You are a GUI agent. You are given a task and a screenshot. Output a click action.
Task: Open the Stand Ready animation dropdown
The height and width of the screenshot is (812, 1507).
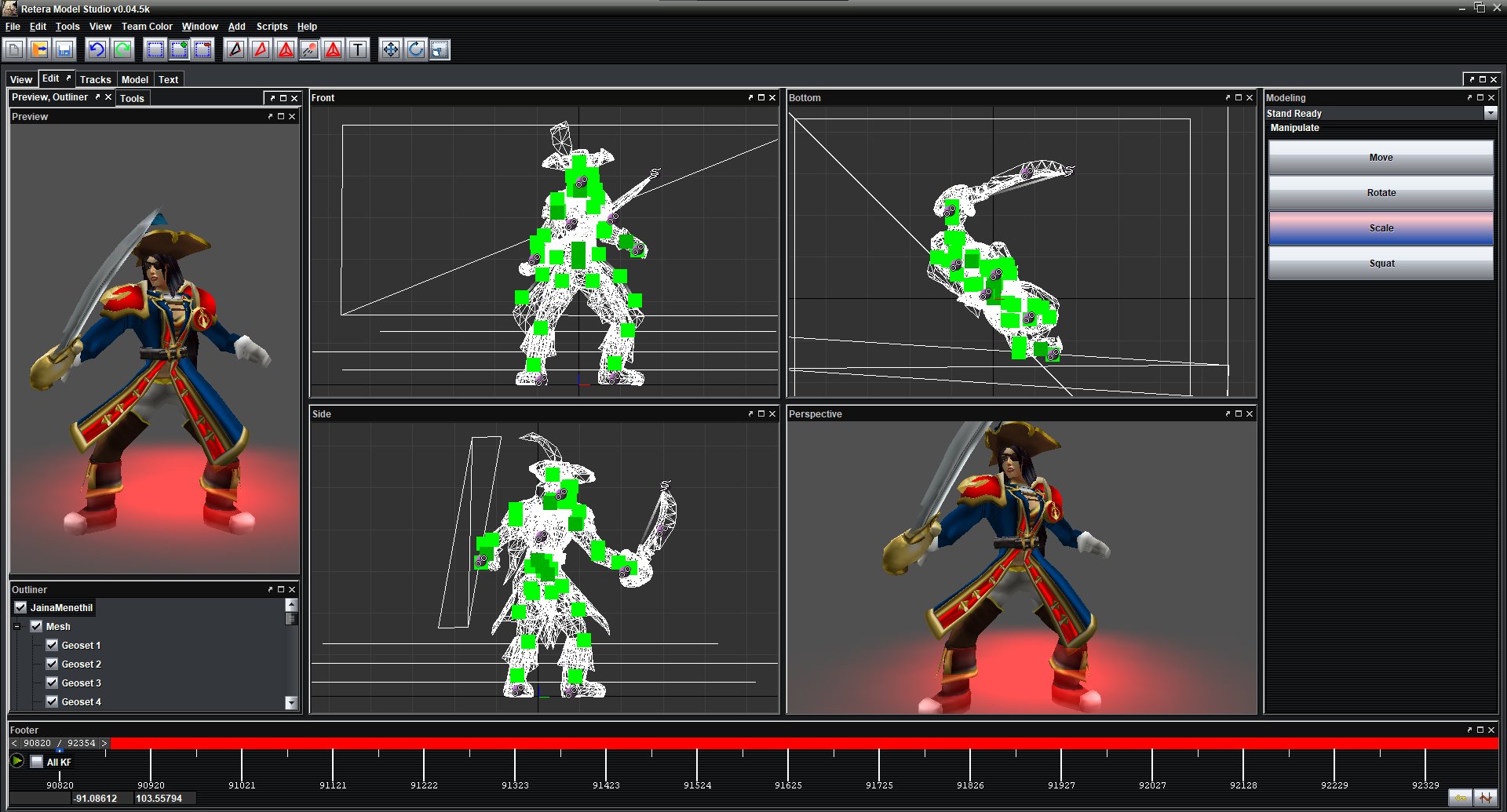coord(1491,114)
